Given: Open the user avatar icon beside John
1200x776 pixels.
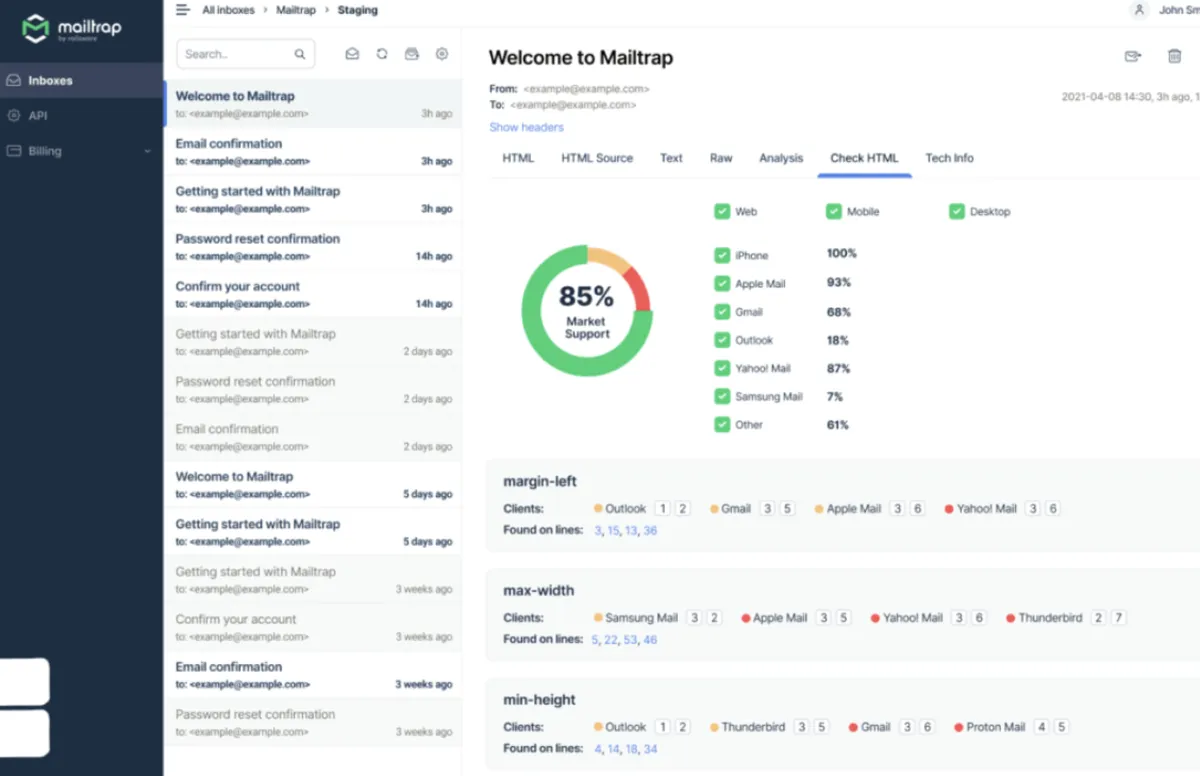Looking at the screenshot, I should point(1138,10).
